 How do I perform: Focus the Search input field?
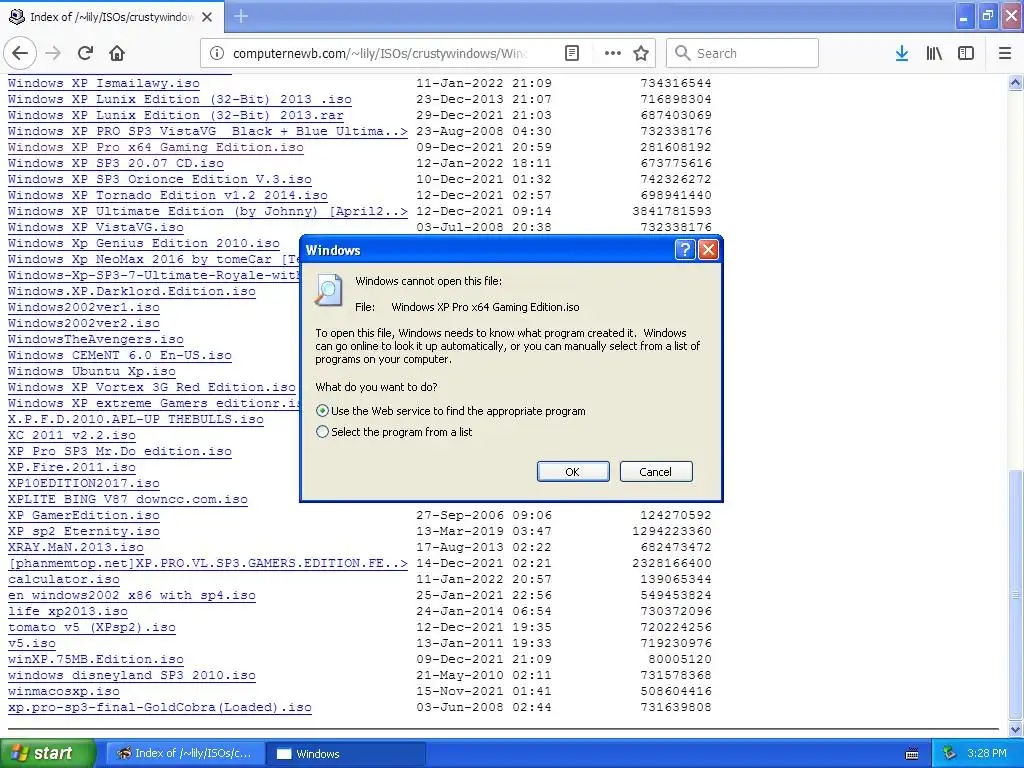742,54
